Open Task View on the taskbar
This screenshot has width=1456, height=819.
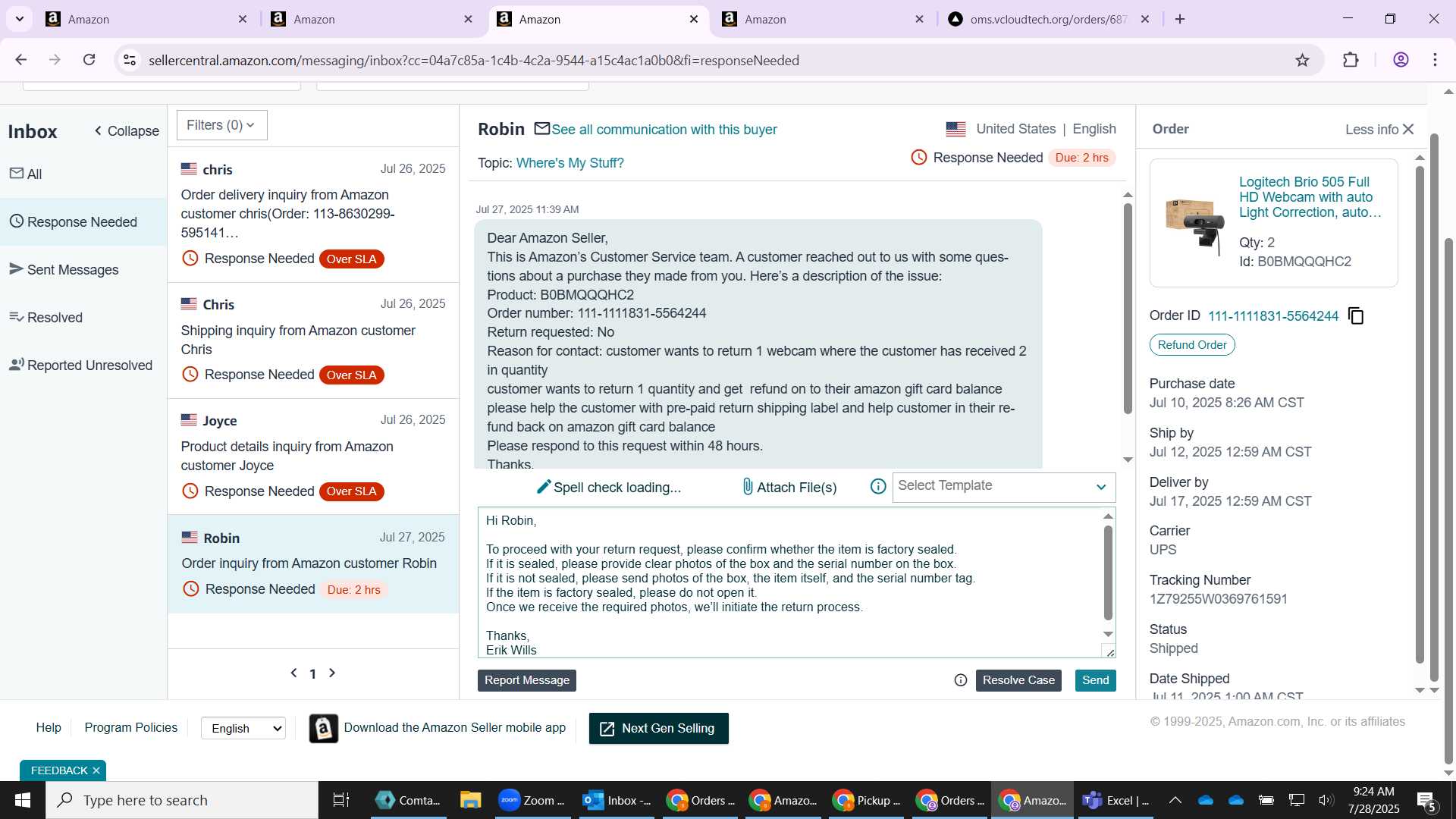click(x=341, y=800)
